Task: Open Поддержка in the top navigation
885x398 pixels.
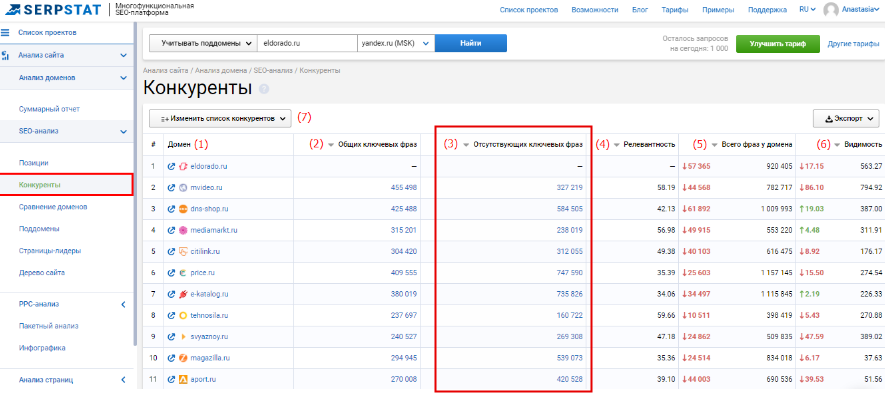Action: (x=767, y=10)
